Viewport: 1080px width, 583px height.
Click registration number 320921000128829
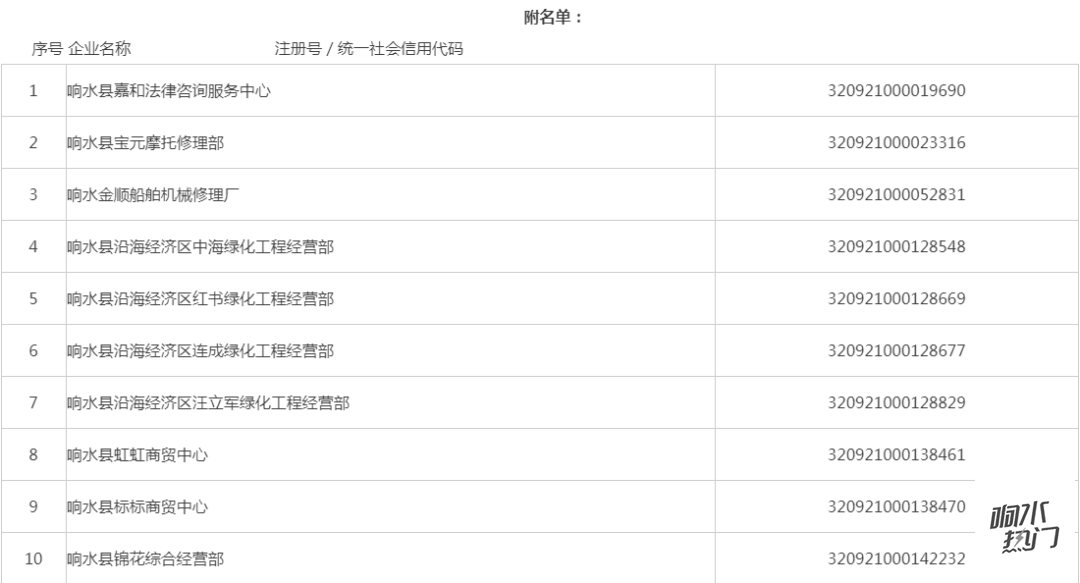[x=896, y=402]
